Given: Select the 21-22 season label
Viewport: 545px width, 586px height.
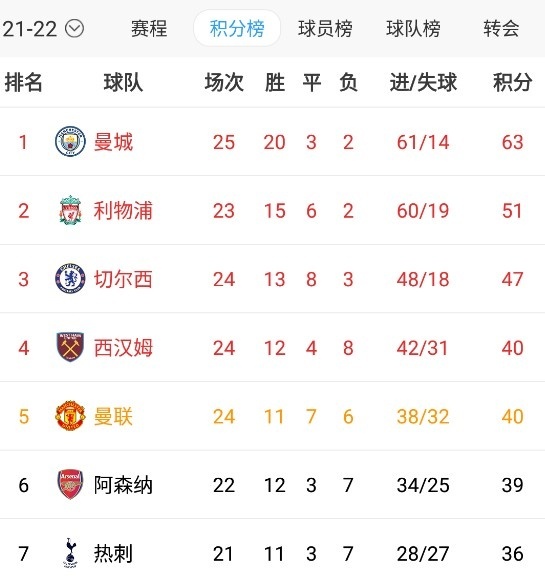Looking at the screenshot, I should pos(30,29).
